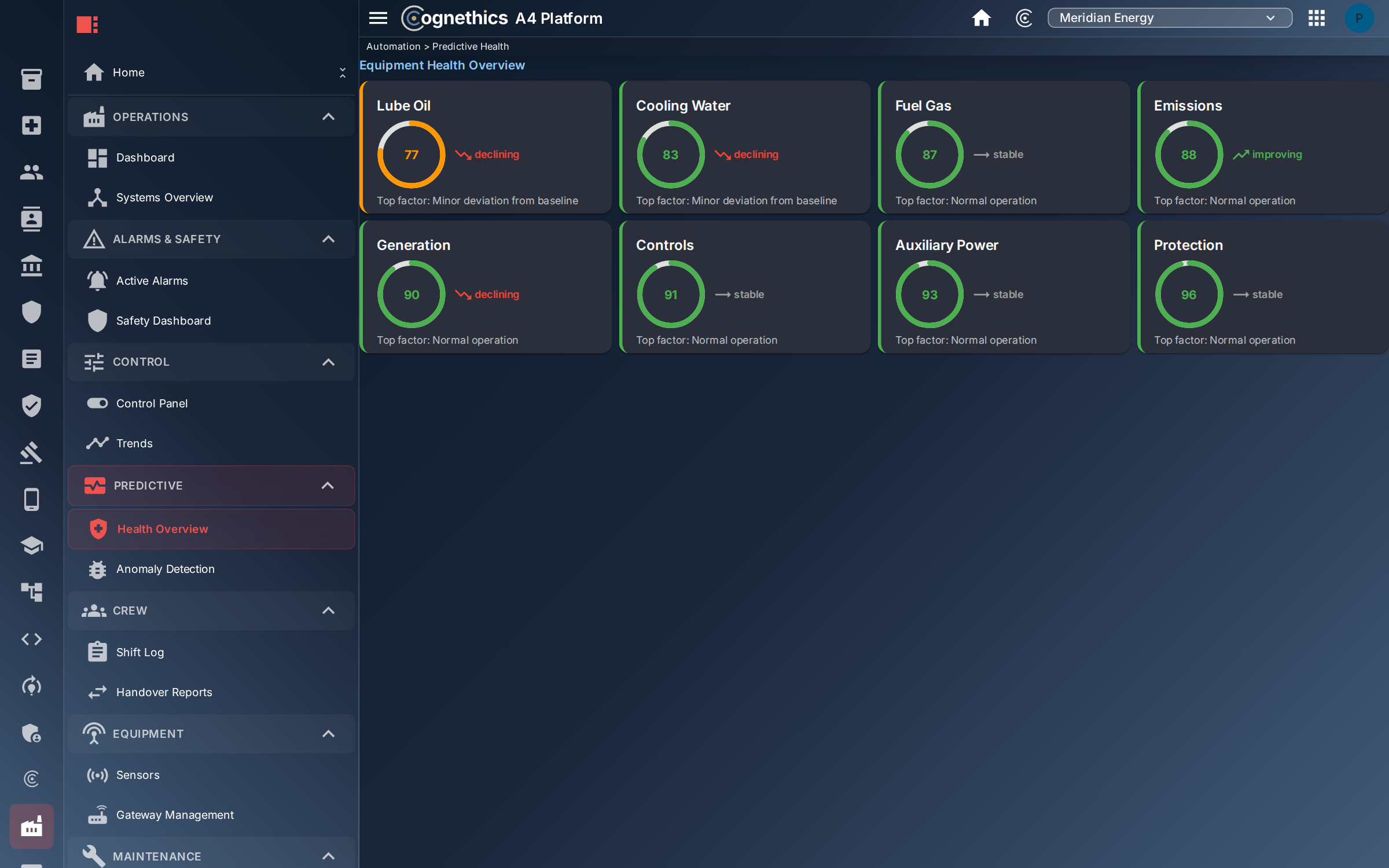Screen dimensions: 1389x868
Task: Select the gavel icon in left rail
Action: (31, 452)
